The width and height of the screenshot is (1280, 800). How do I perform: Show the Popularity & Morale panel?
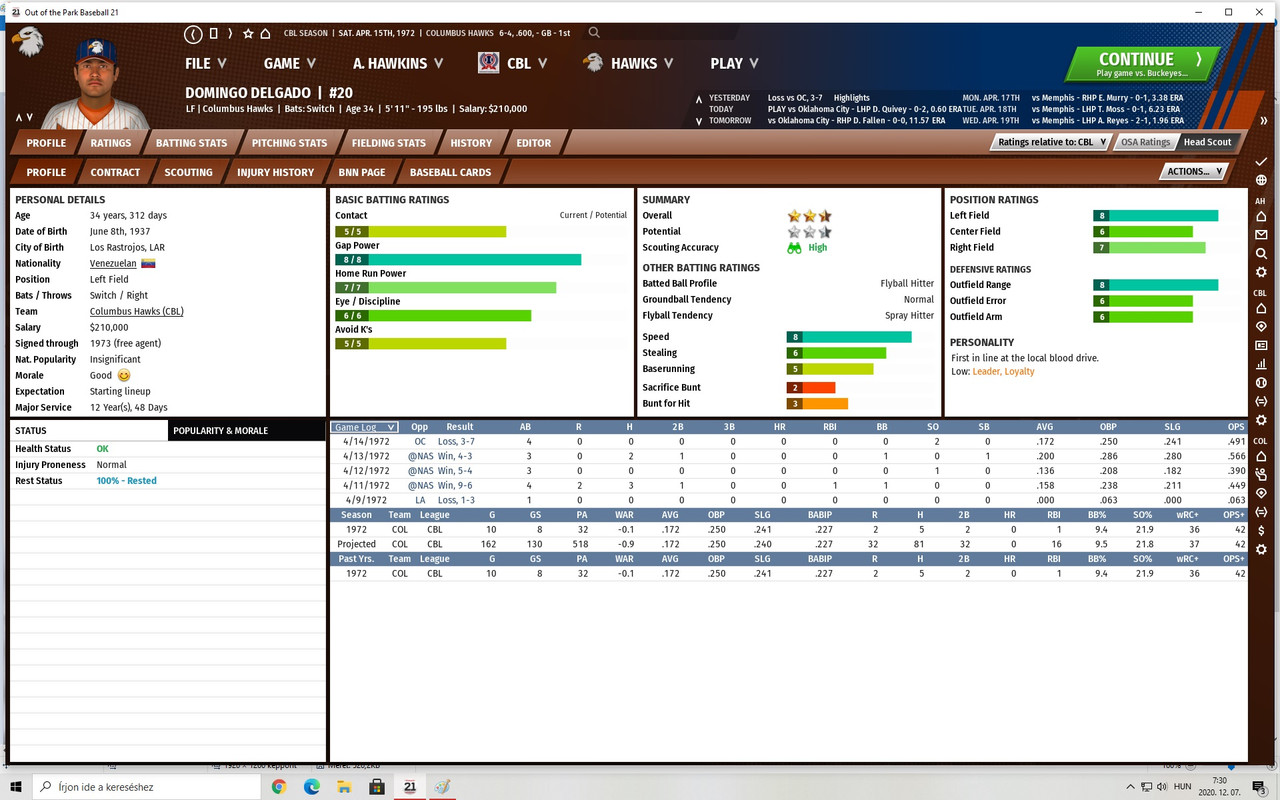(x=247, y=431)
